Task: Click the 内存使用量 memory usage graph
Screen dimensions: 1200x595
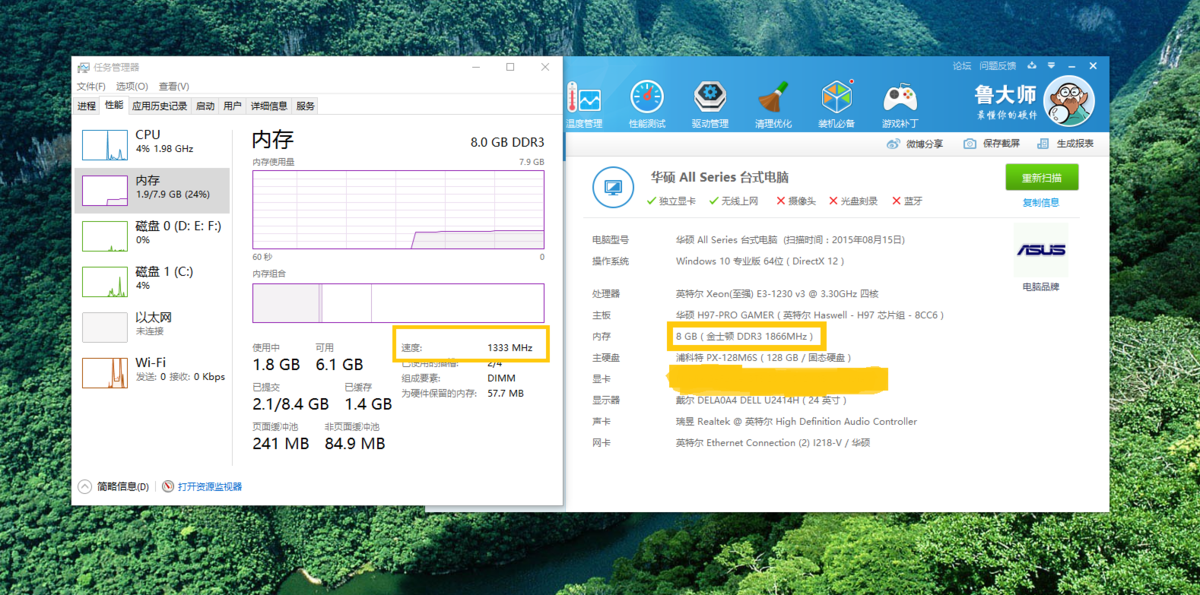Action: point(398,210)
